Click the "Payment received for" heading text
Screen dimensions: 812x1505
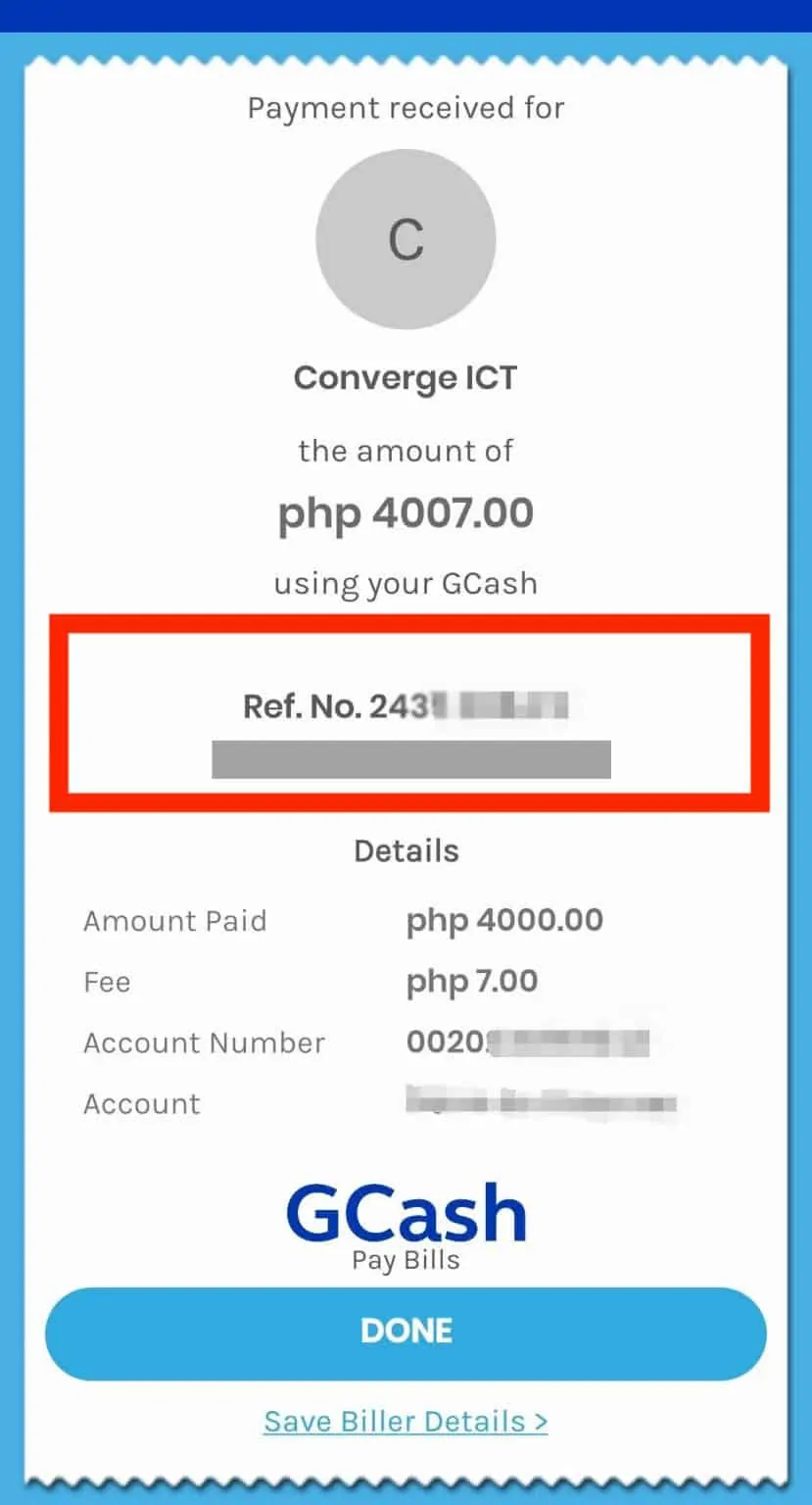click(x=406, y=108)
